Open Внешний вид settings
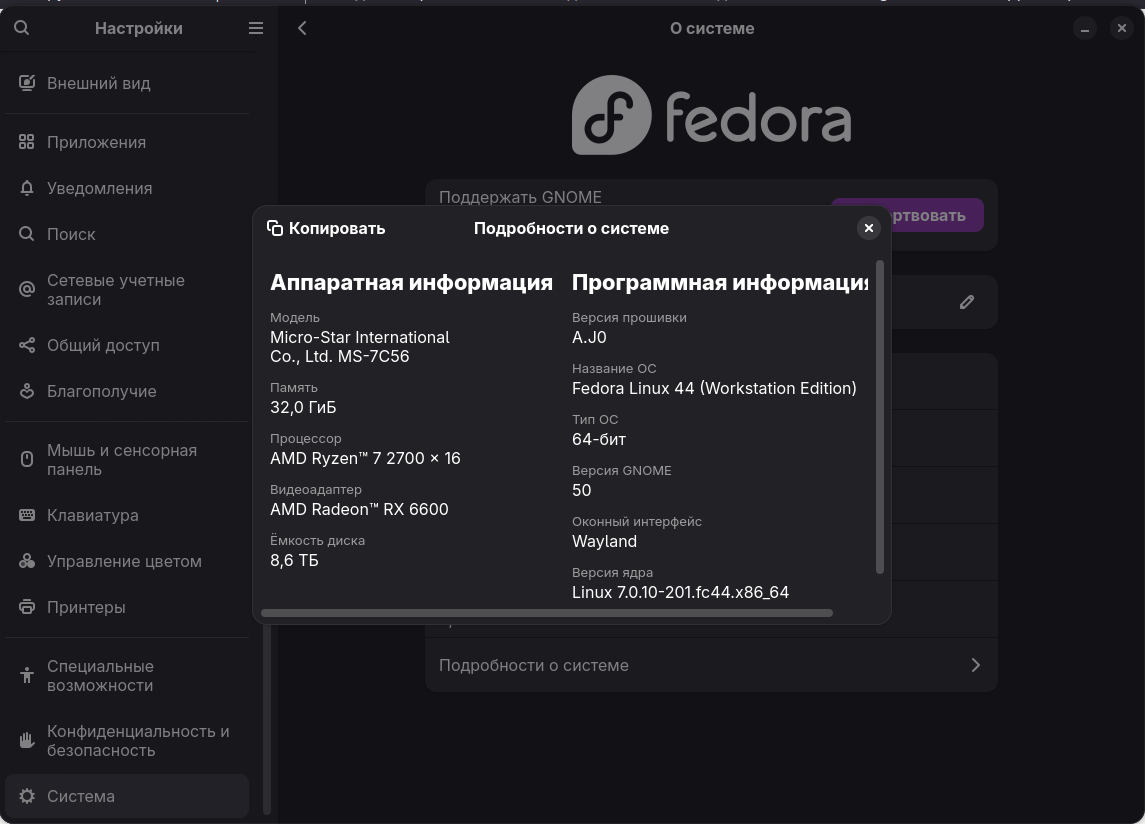Screen dimensions: 1145x824 [x=127, y=83]
